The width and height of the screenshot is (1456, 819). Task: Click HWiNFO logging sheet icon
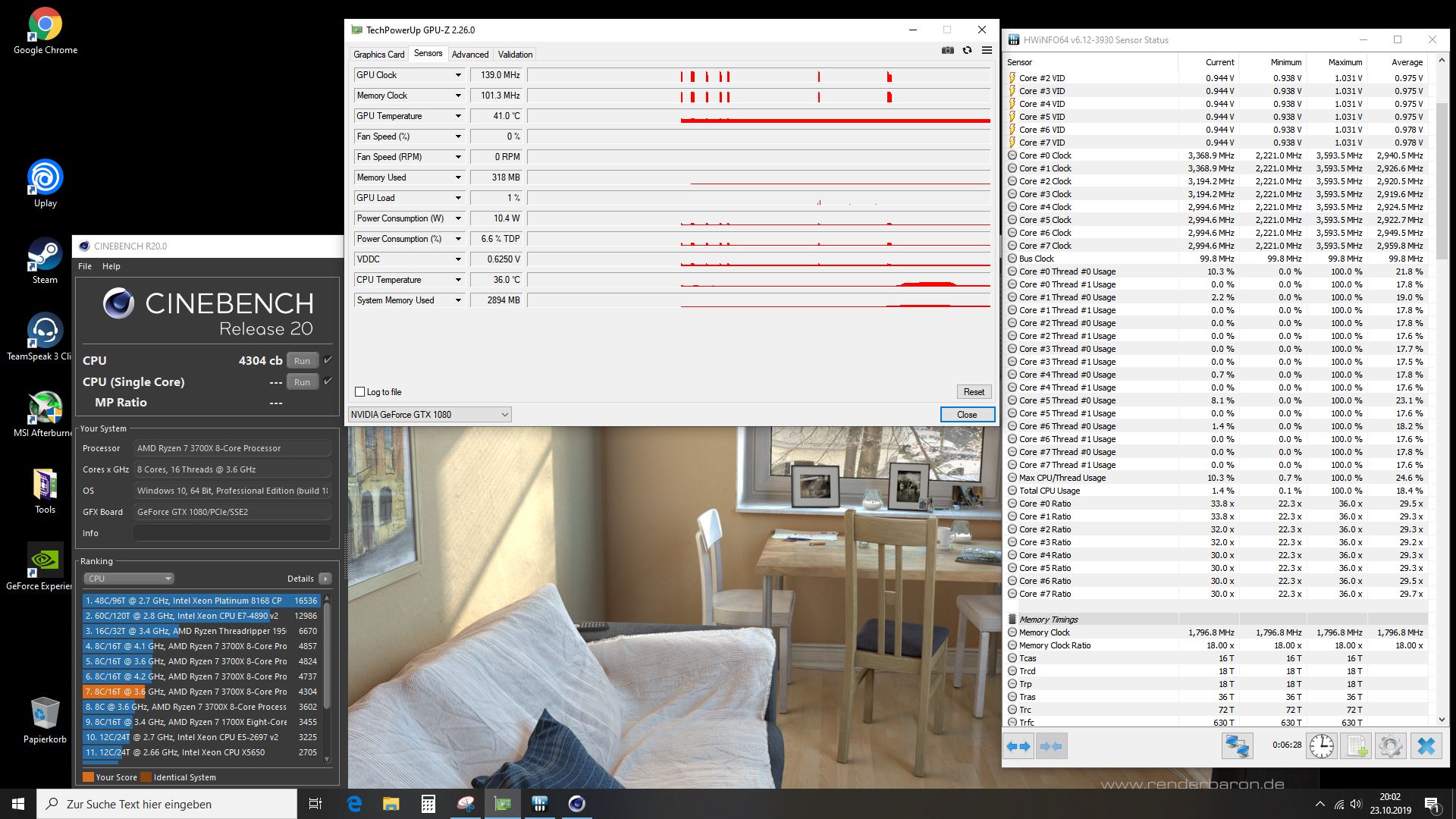coord(1355,747)
